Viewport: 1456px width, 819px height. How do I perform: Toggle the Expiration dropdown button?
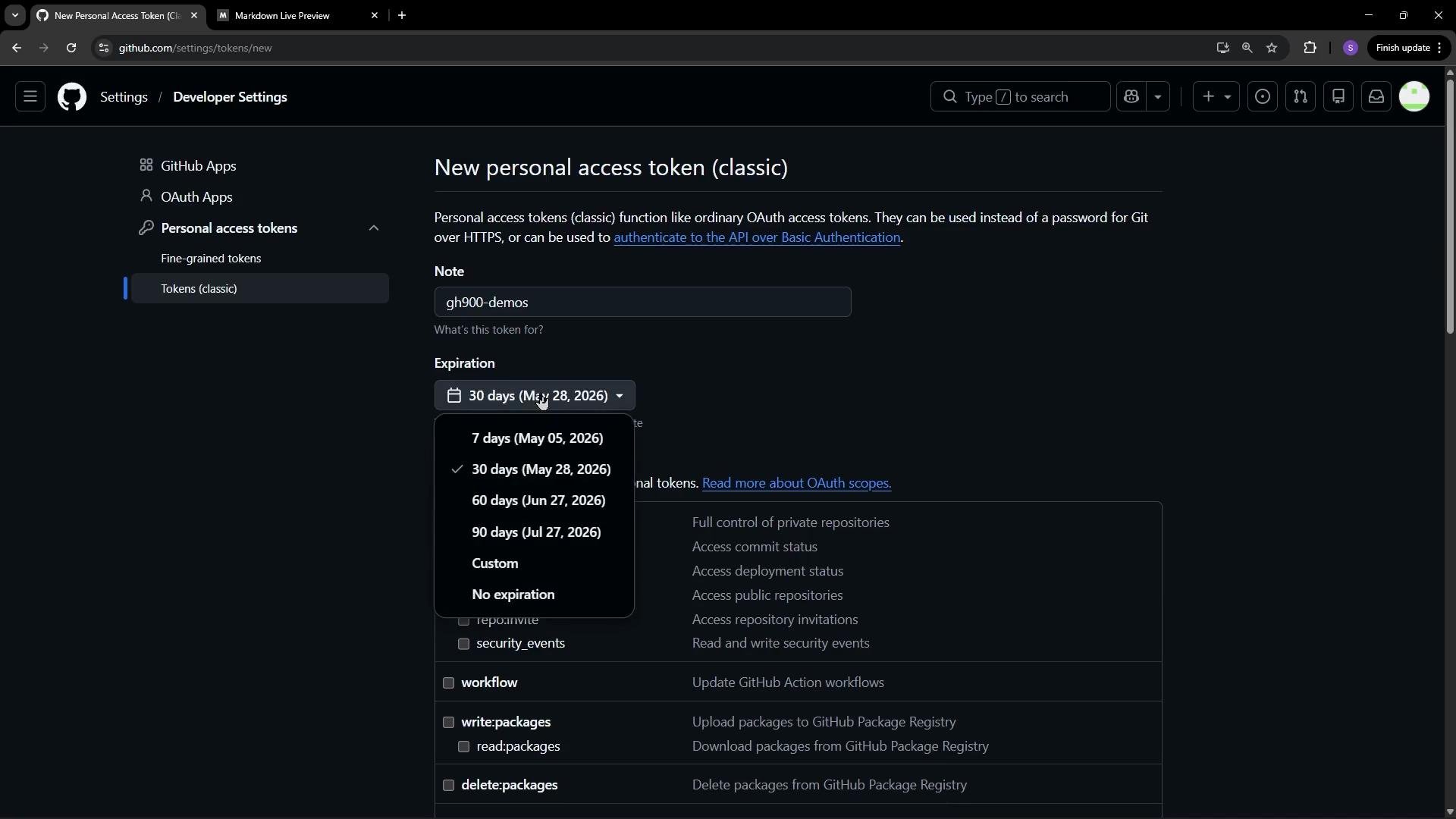click(x=535, y=396)
